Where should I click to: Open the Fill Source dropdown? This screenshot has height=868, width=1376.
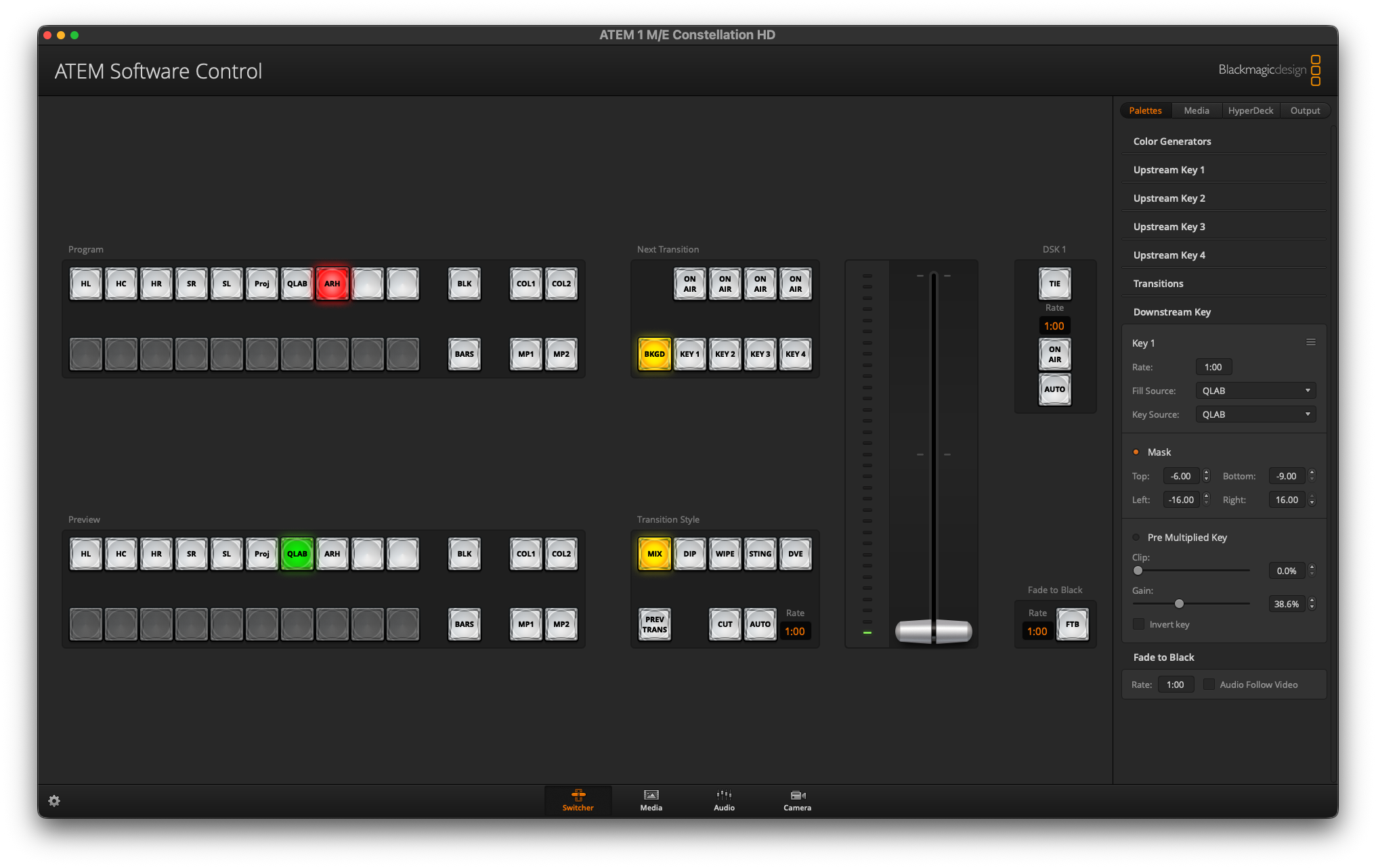(1255, 391)
